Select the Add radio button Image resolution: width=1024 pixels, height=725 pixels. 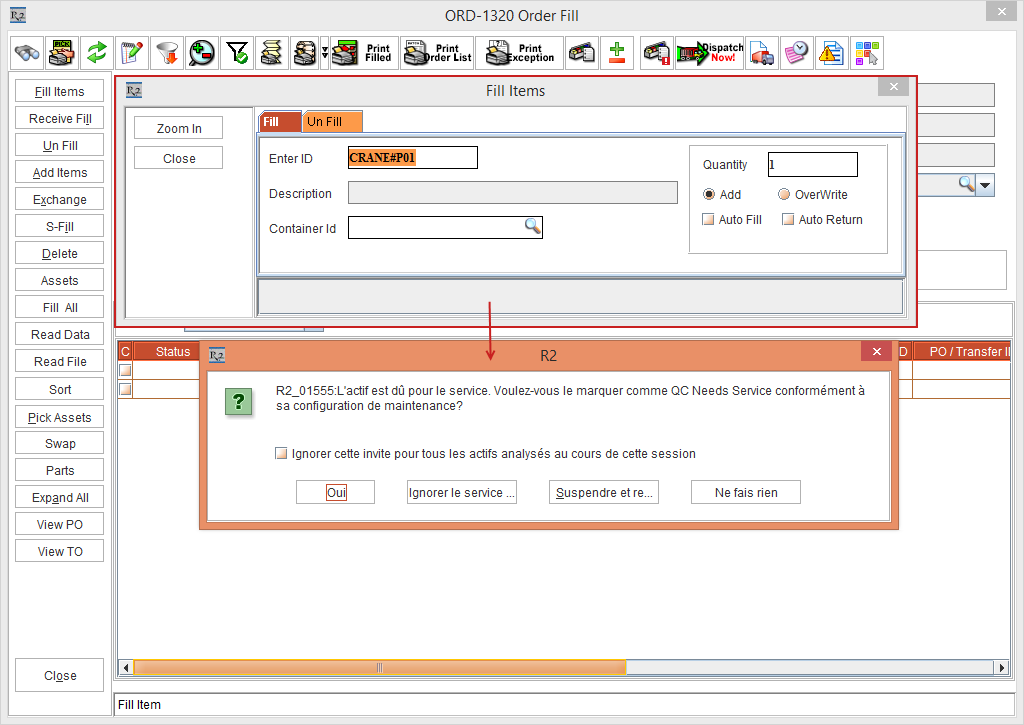709,195
